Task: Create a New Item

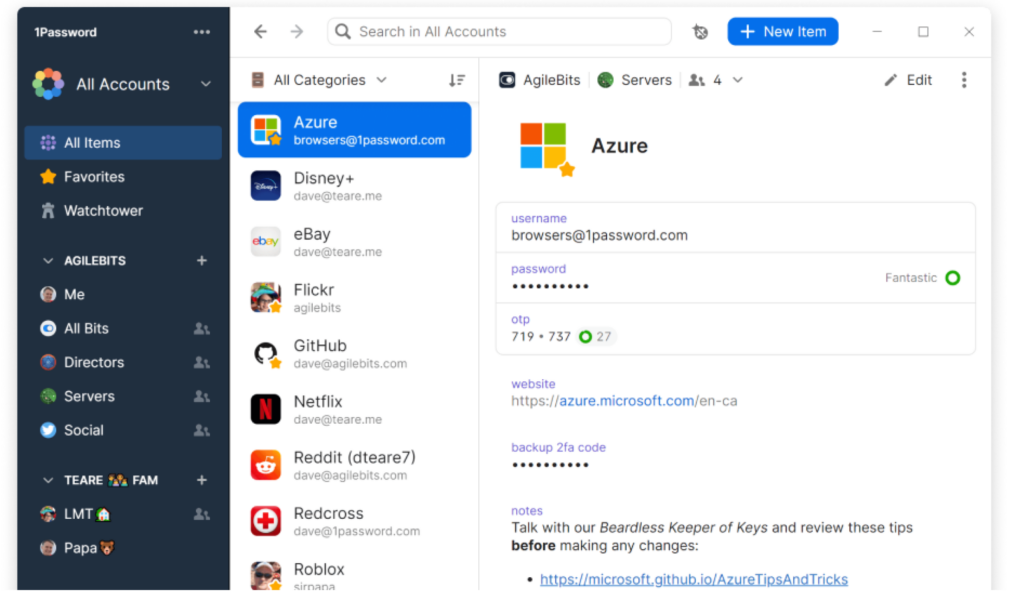Action: click(x=783, y=31)
